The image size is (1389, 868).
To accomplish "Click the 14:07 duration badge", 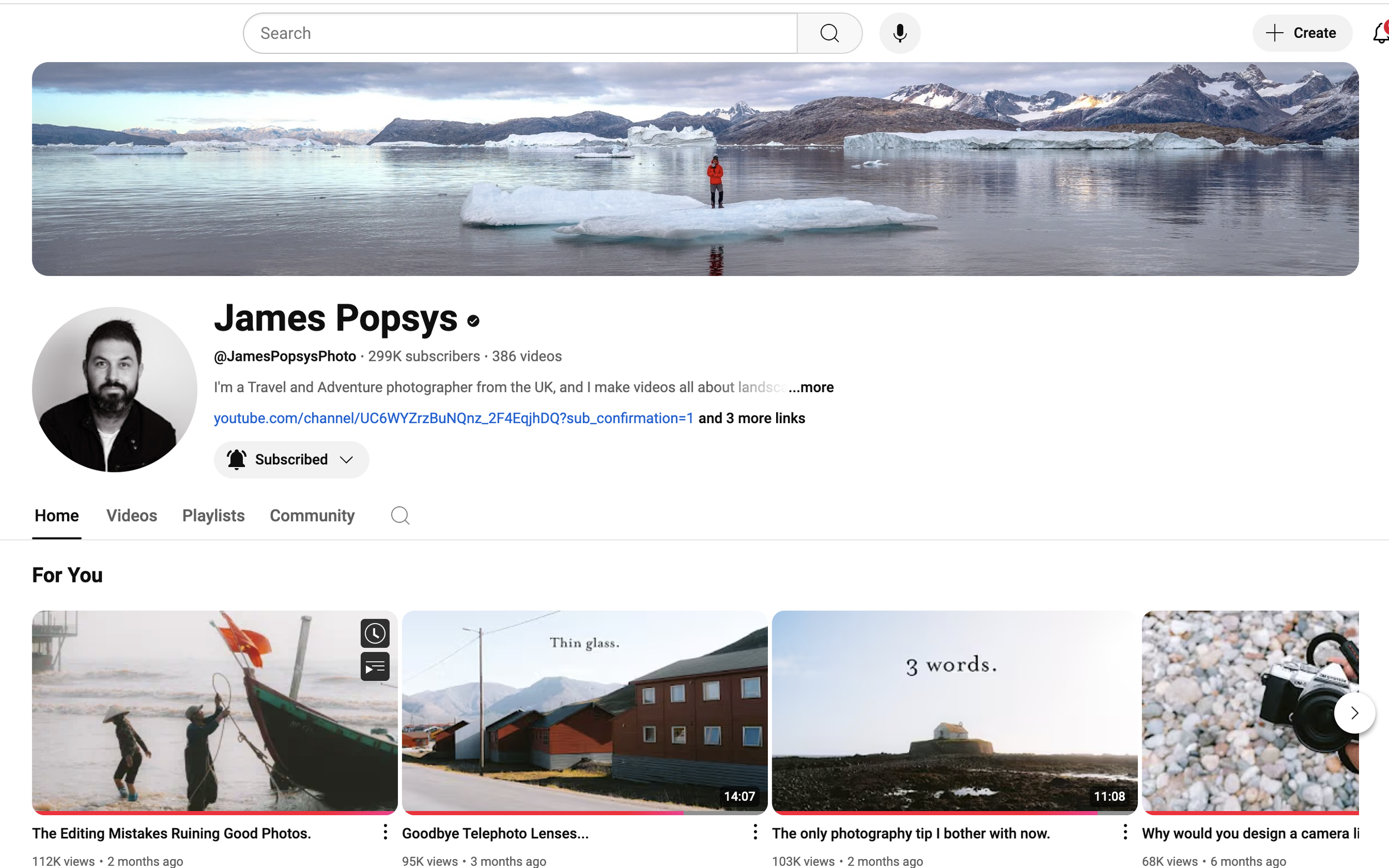I will pyautogui.click(x=740, y=796).
